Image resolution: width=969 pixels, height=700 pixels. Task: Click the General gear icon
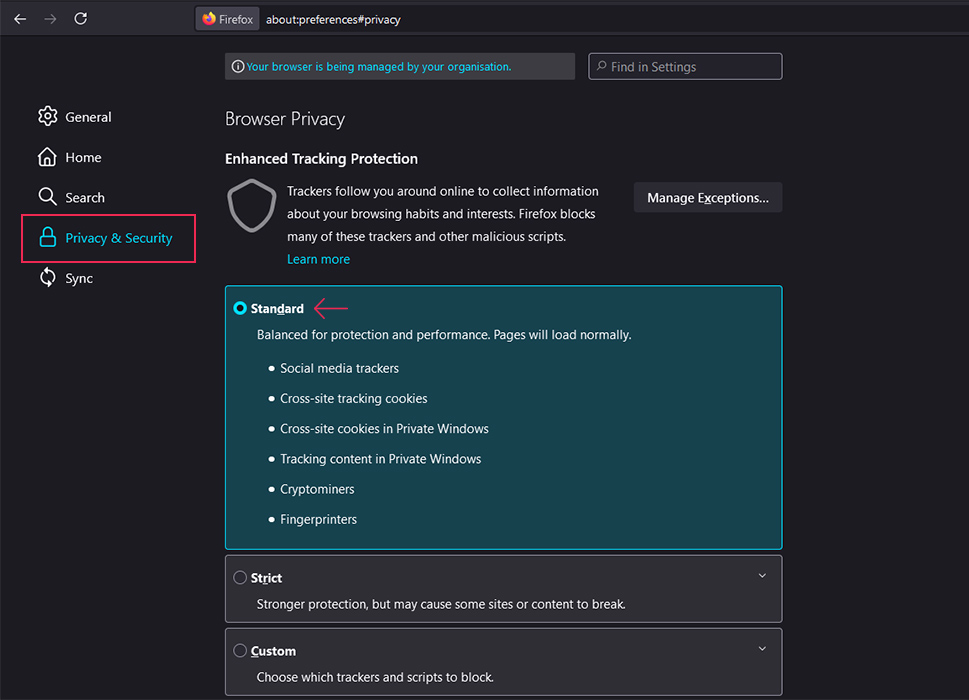pos(47,117)
